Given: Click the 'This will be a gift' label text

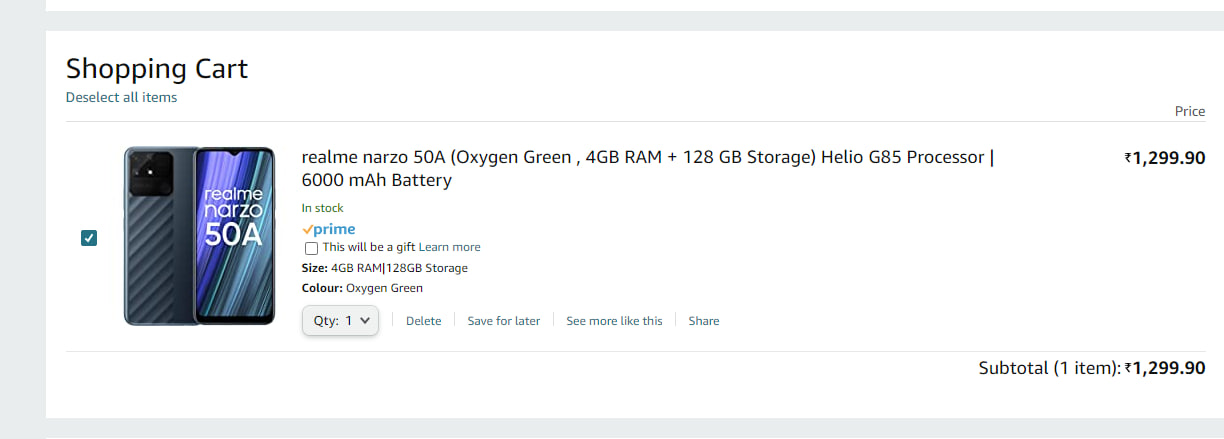Looking at the screenshot, I should 369,247.
